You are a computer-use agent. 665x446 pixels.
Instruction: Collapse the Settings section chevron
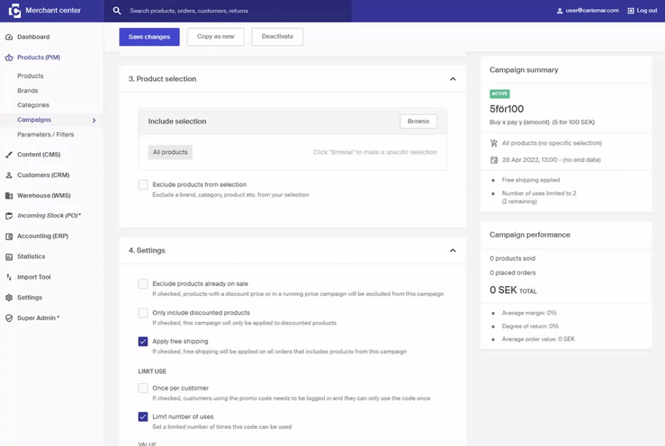coord(452,251)
